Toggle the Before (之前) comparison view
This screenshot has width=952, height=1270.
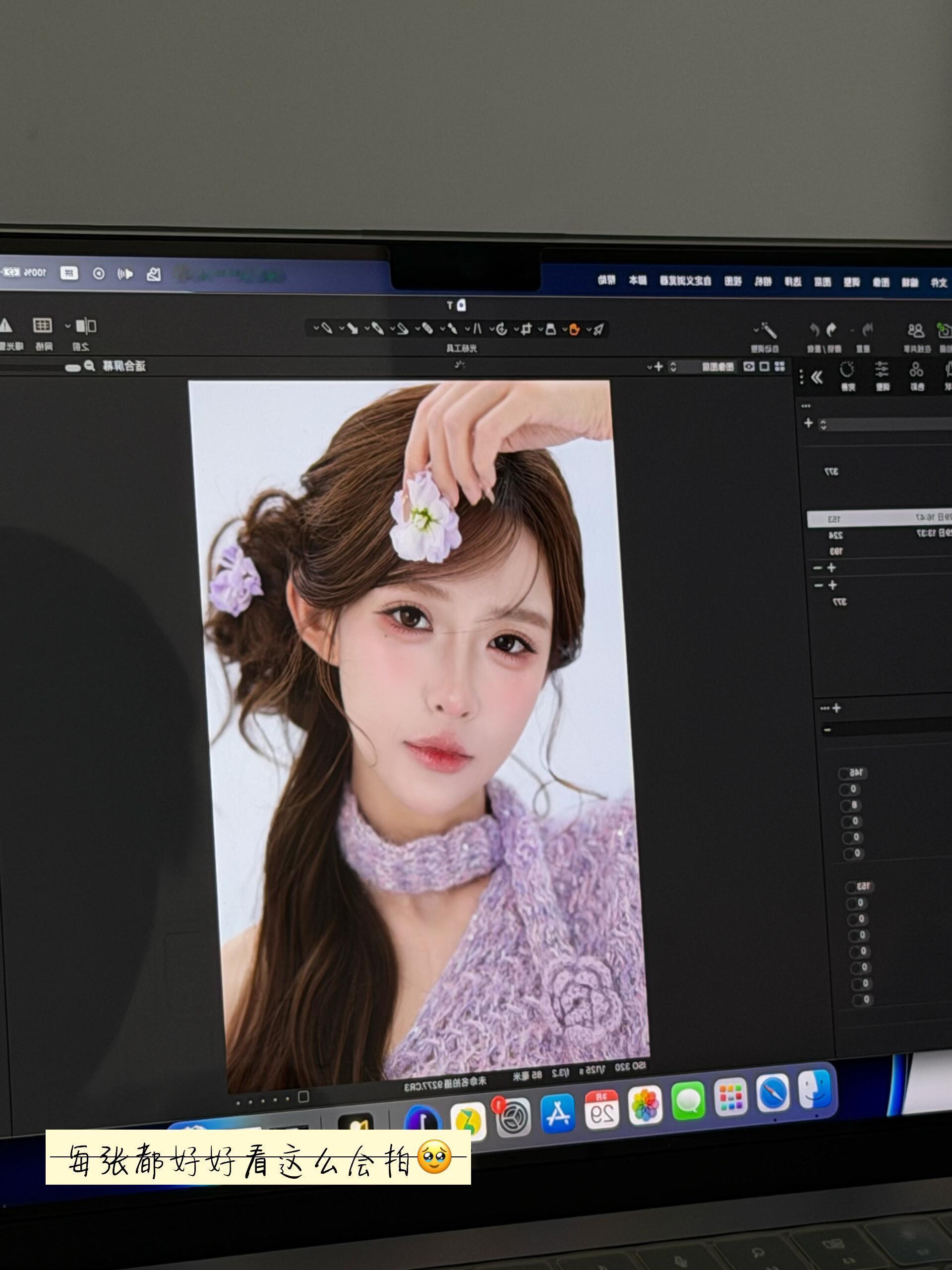(86, 326)
